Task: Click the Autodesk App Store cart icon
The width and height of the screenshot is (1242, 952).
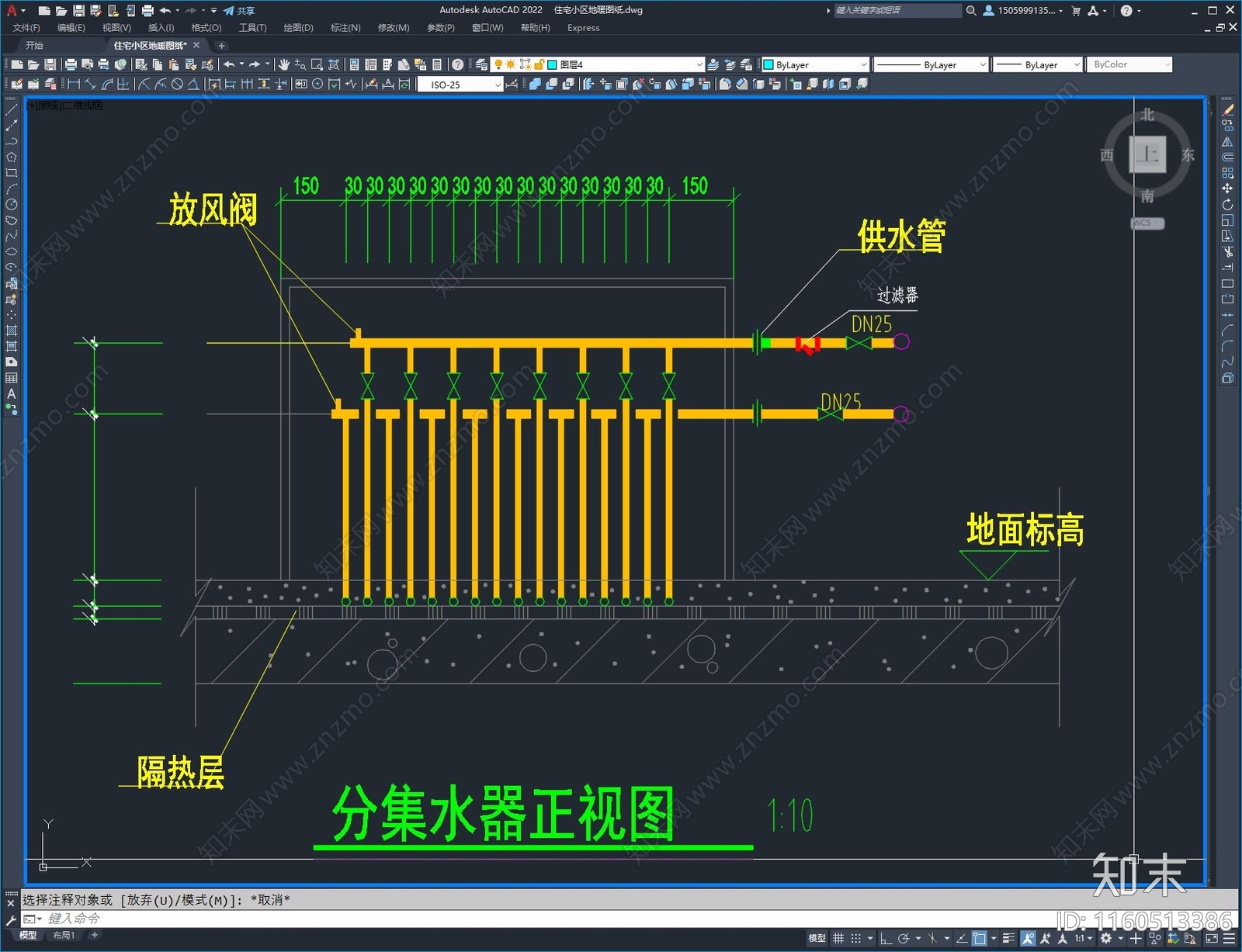Action: [1076, 11]
